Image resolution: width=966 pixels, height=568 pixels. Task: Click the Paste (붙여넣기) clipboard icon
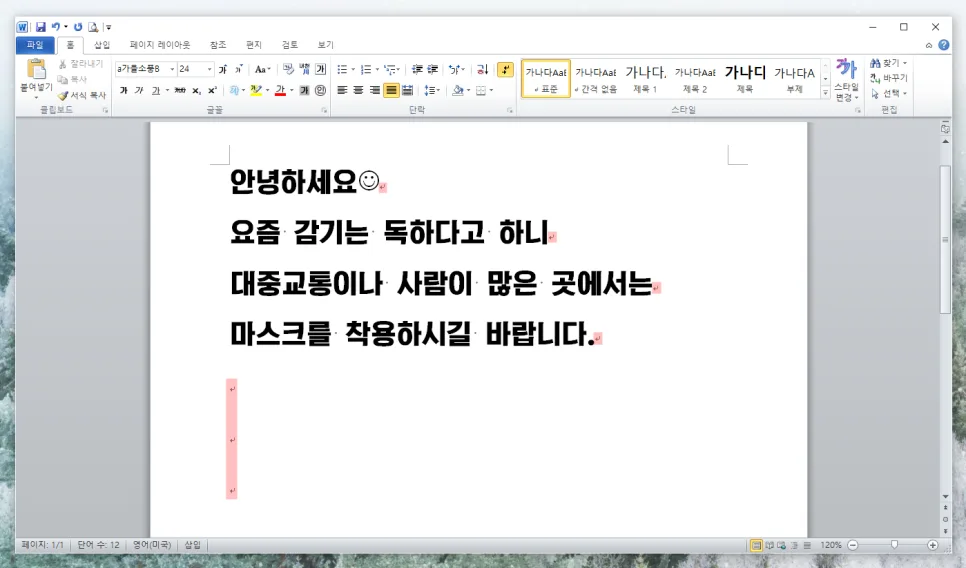[x=36, y=70]
